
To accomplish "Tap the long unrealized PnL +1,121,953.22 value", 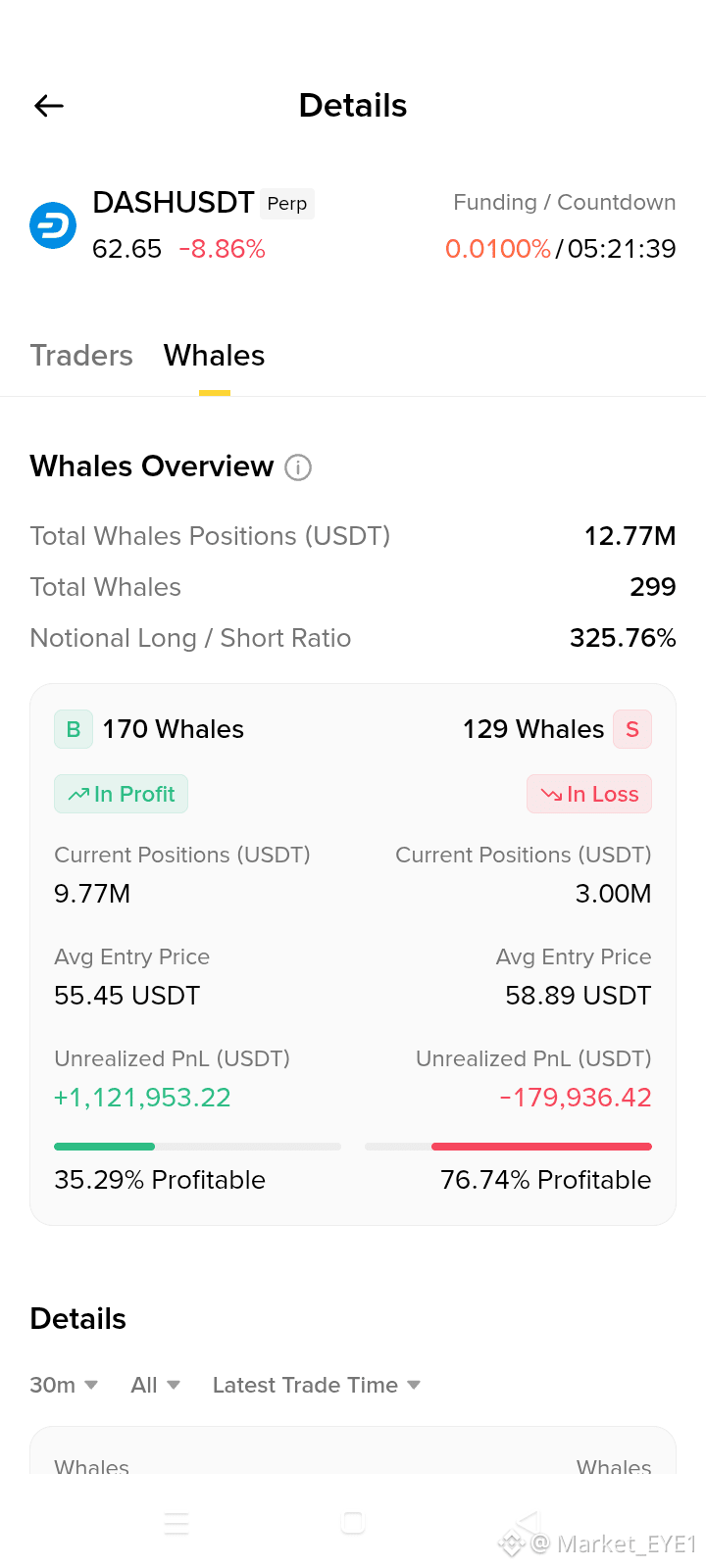I will point(142,1098).
